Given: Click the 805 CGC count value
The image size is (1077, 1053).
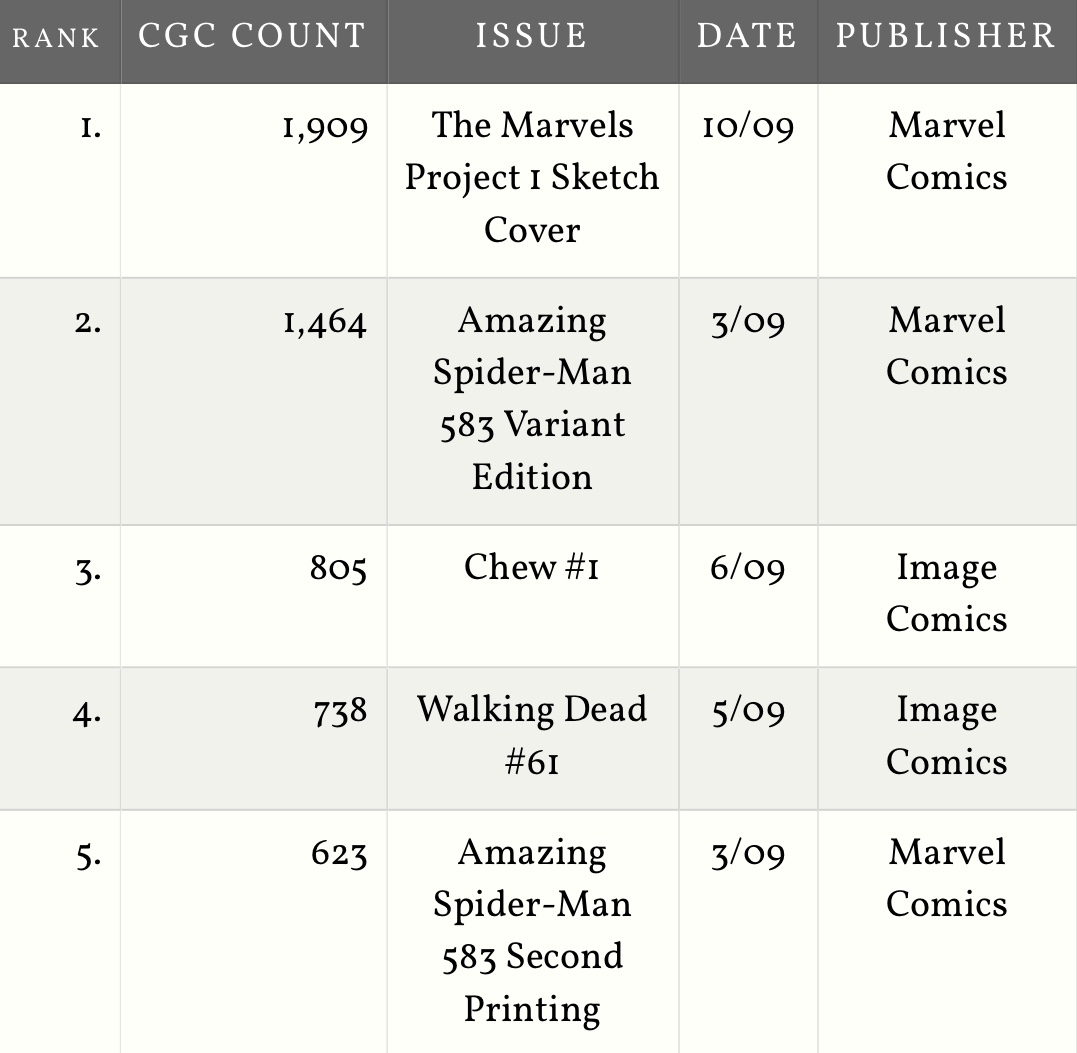Looking at the screenshot, I should 338,569.
